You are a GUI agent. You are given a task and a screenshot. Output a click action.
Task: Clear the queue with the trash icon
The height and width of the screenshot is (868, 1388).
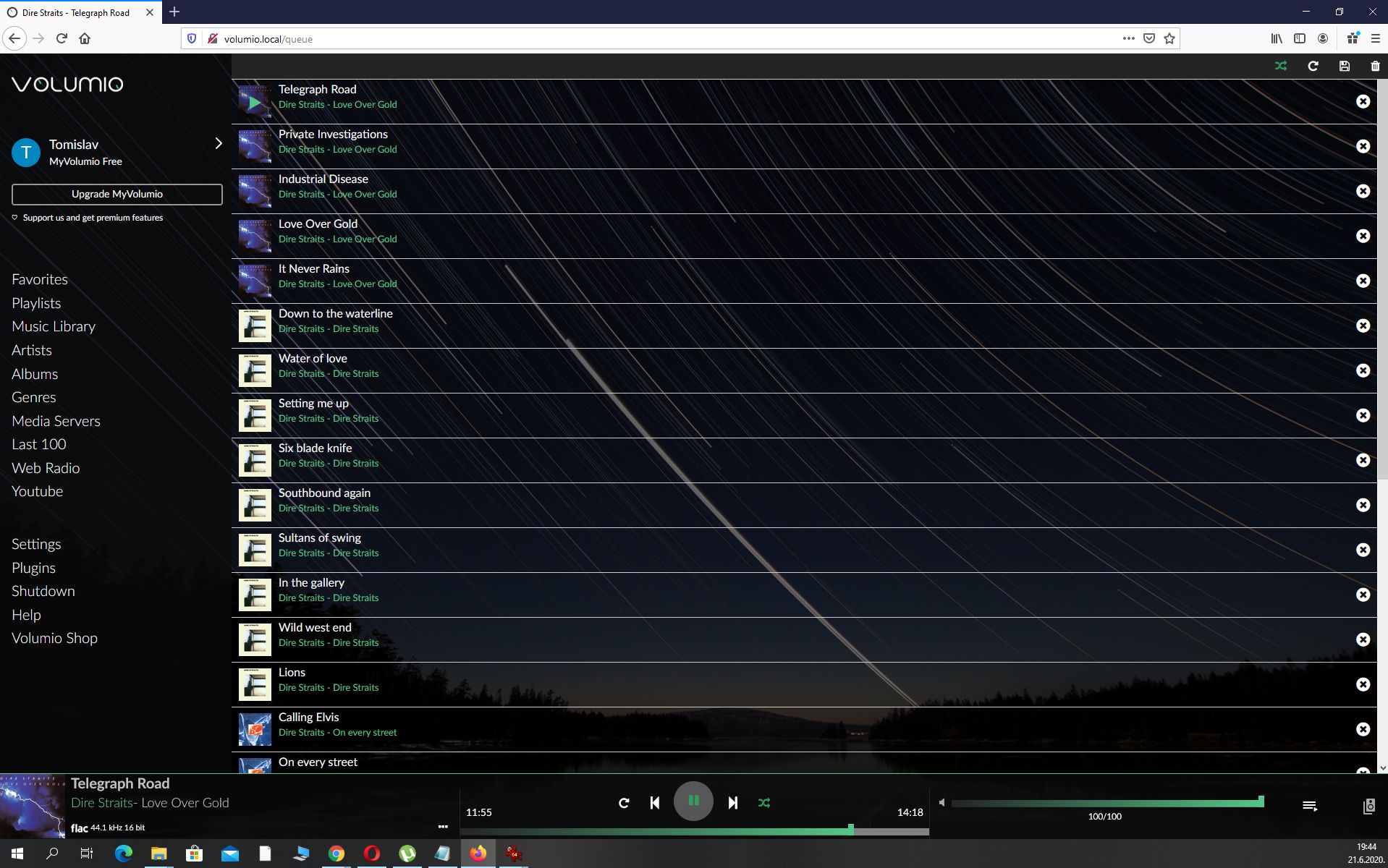coord(1375,66)
